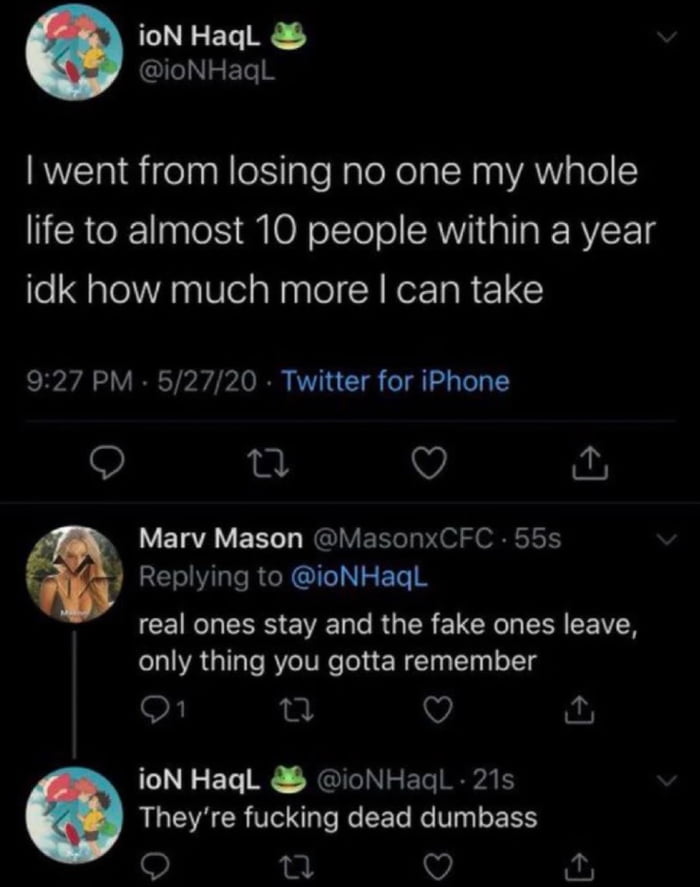
Task: Open ioN HaqL's profile picture
Action: pyautogui.click(x=72, y=55)
